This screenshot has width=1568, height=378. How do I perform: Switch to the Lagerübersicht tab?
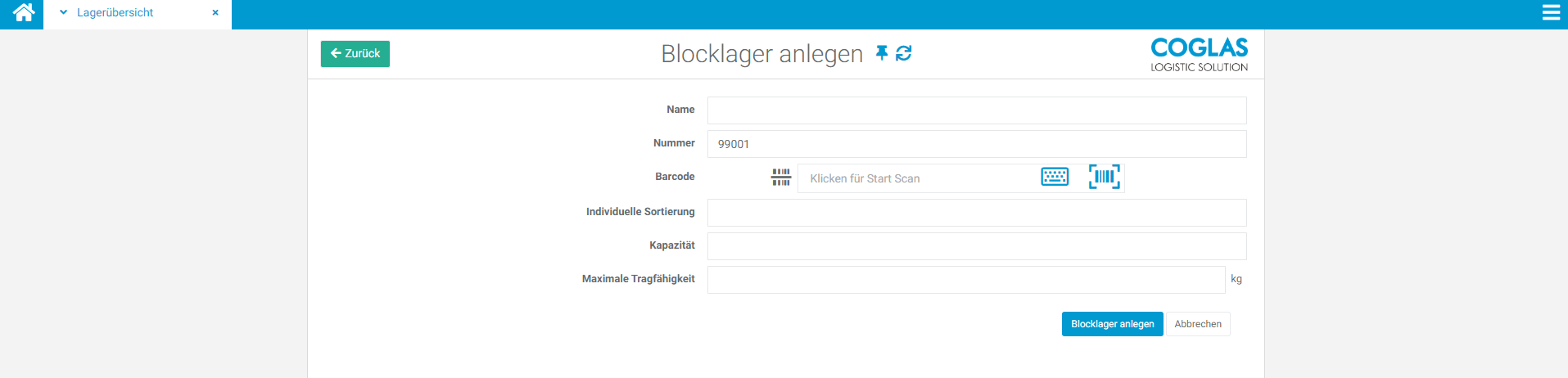tap(115, 13)
